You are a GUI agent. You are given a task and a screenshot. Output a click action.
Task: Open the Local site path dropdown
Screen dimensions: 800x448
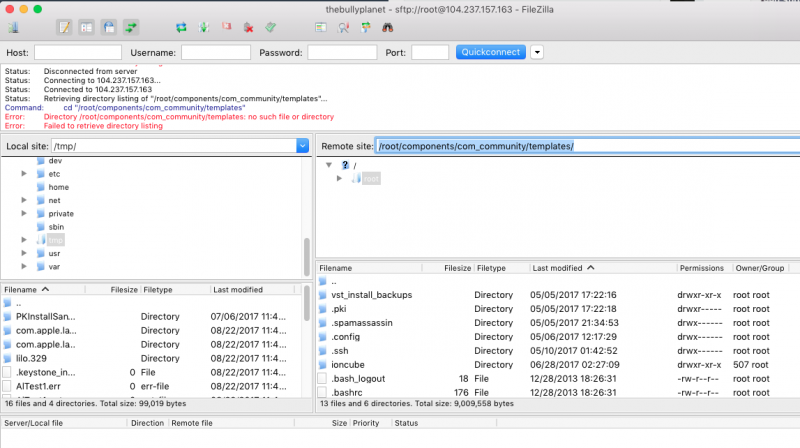click(302, 146)
